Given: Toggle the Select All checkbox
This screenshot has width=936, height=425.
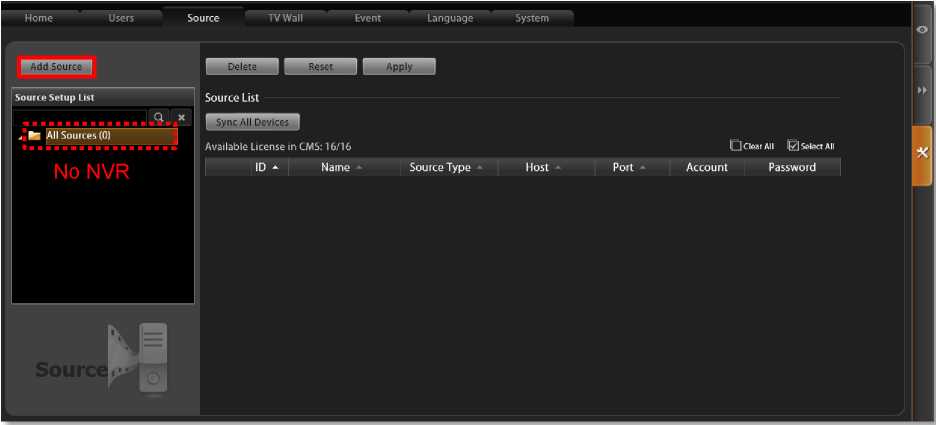Looking at the screenshot, I should pos(793,146).
